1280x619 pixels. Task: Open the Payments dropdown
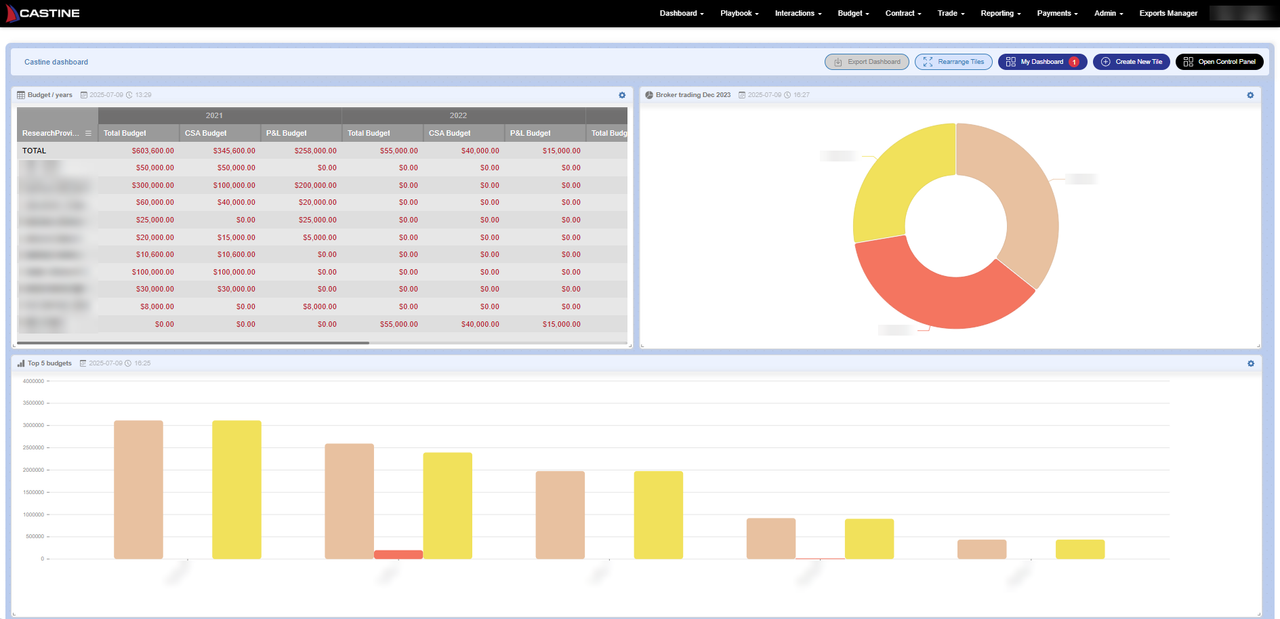[1057, 13]
